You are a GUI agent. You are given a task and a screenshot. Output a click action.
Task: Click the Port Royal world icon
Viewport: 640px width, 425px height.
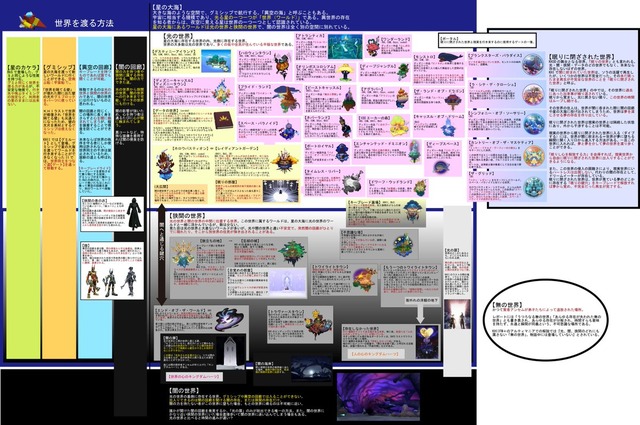point(342,152)
